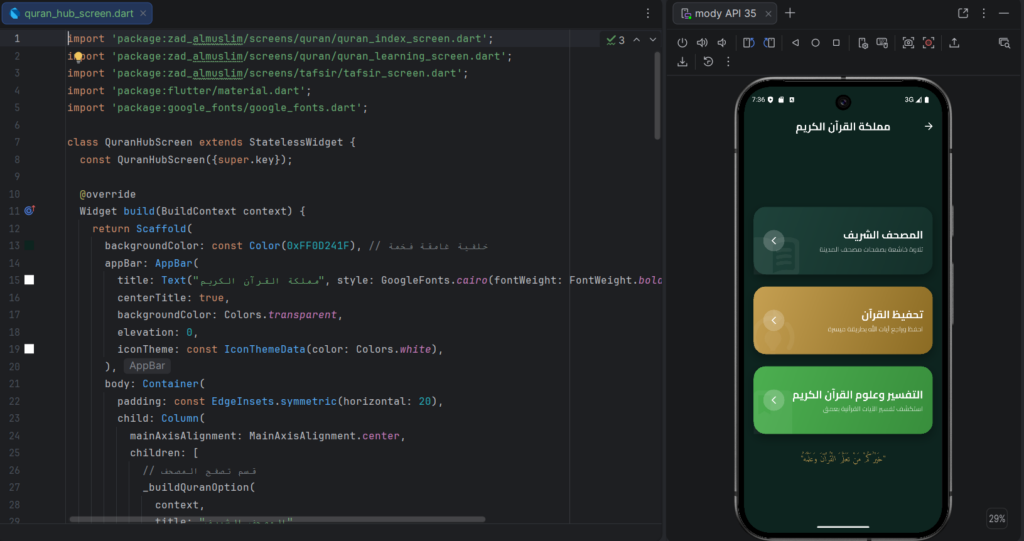The width and height of the screenshot is (1024, 541).
Task: Tap the emulator Overview square button
Action: tap(836, 42)
